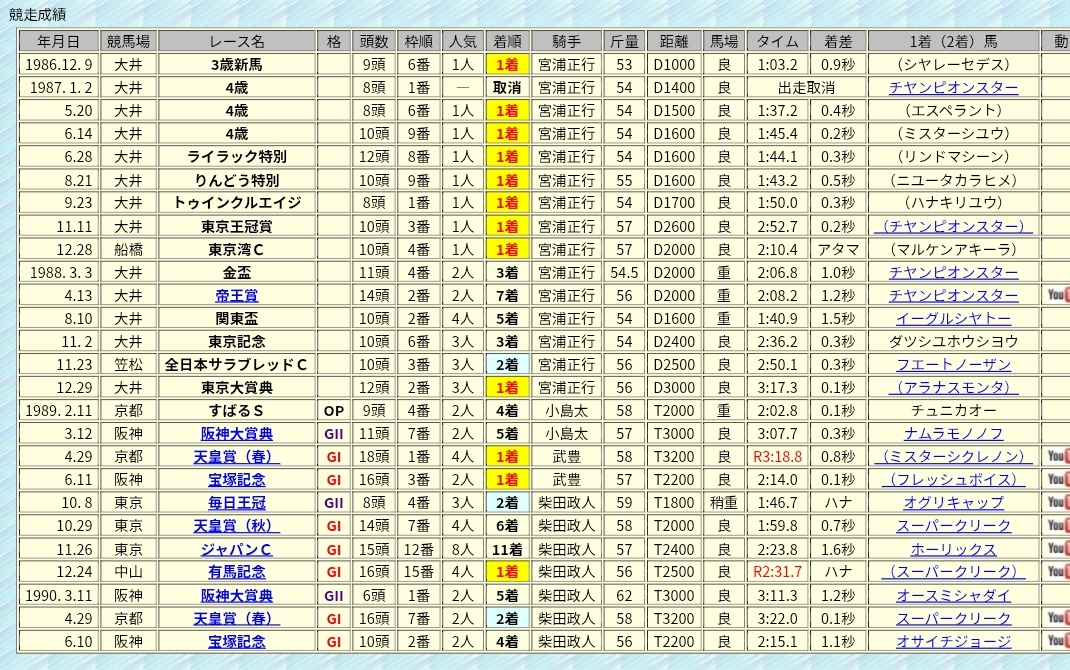Click the ジャパンC race link
Image resolution: width=1070 pixels, height=670 pixels.
pos(237,549)
